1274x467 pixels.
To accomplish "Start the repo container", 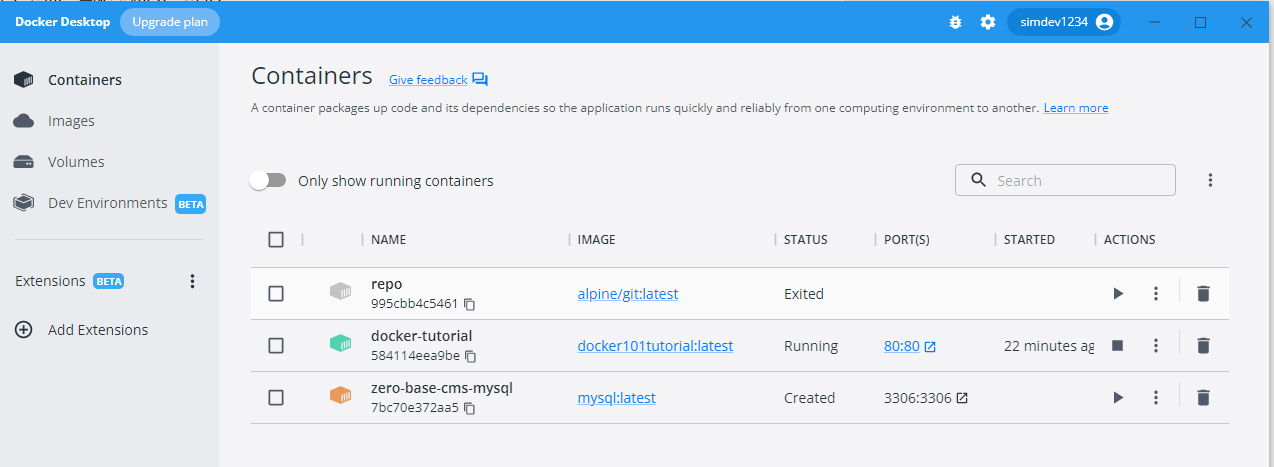I will pyautogui.click(x=1118, y=294).
